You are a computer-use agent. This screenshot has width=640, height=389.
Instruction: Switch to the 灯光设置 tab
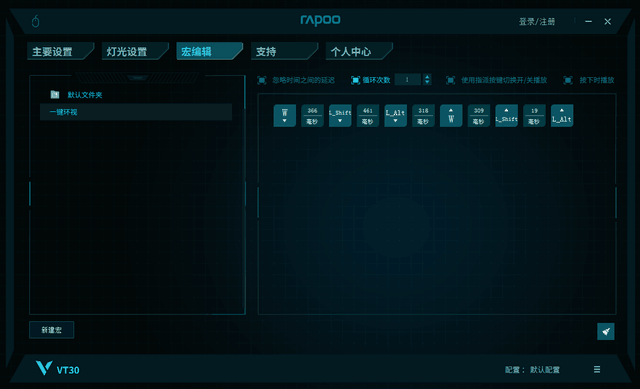(x=135, y=51)
